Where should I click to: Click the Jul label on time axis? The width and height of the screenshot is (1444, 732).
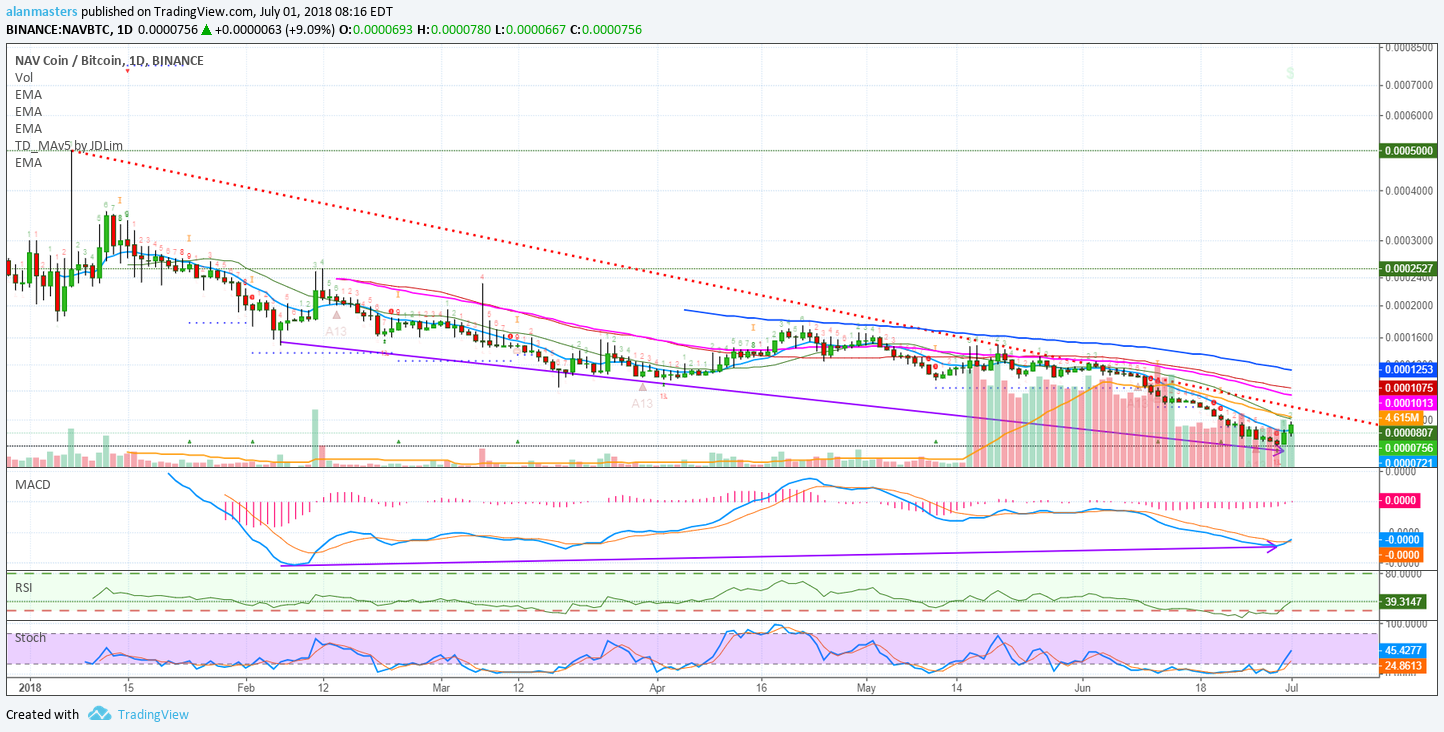coord(1291,688)
